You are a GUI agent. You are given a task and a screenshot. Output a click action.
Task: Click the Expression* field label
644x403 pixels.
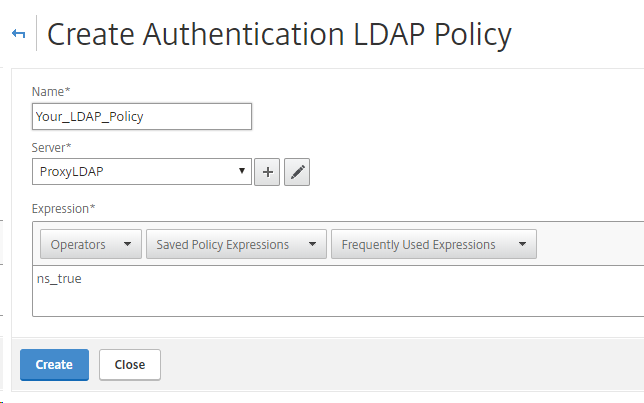64,208
